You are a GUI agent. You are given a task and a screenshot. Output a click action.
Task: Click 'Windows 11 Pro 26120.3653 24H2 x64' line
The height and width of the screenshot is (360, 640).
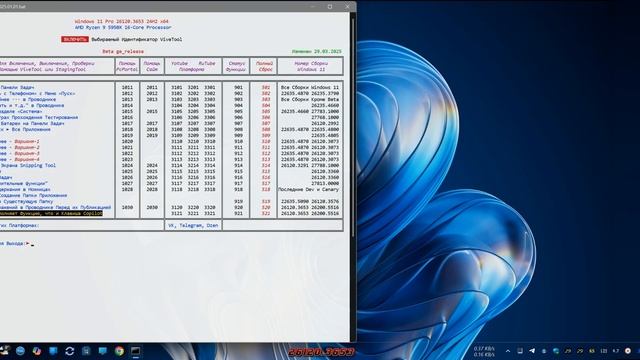coord(122,21)
